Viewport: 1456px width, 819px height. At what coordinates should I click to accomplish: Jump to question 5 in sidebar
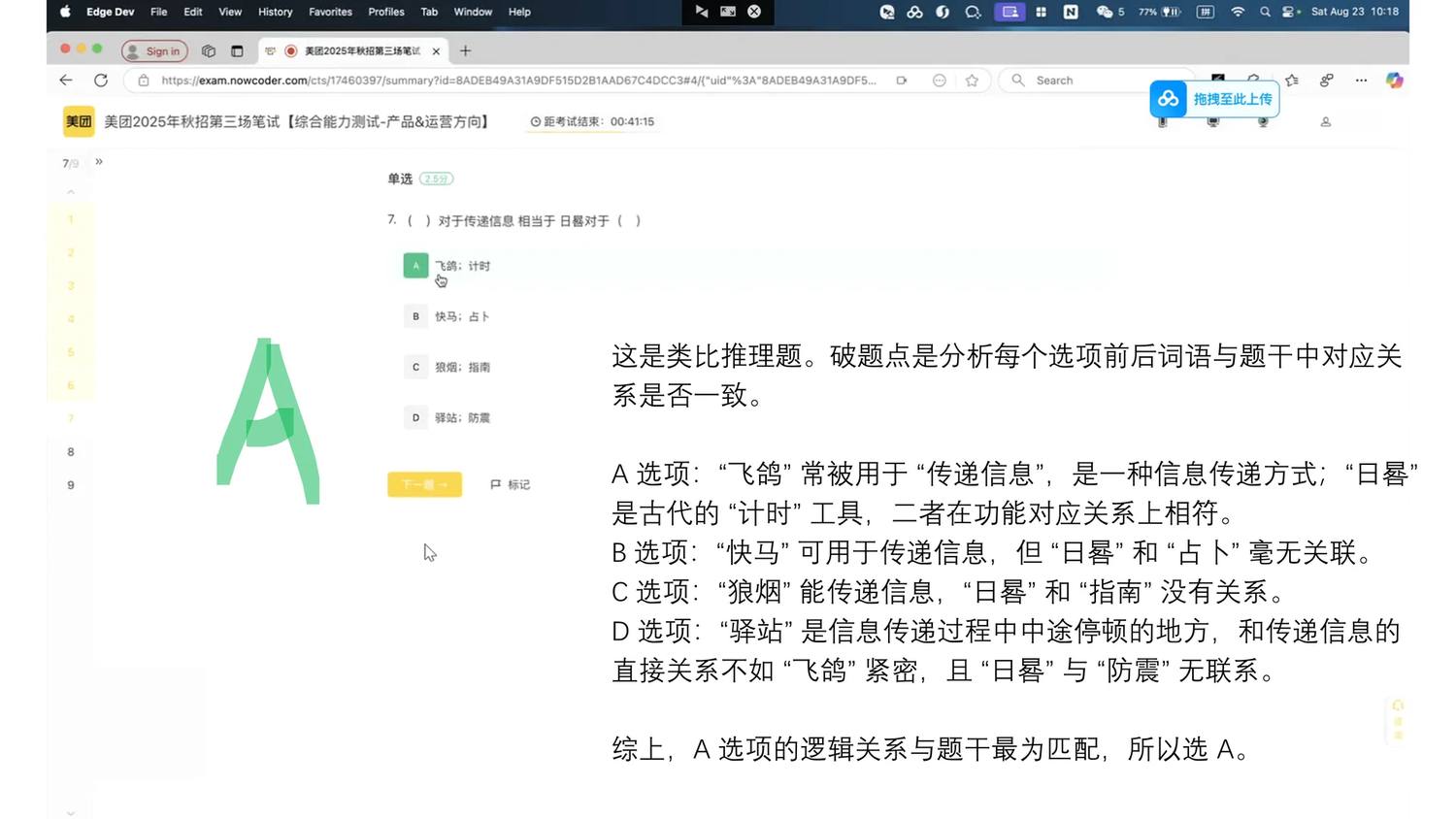[71, 352]
